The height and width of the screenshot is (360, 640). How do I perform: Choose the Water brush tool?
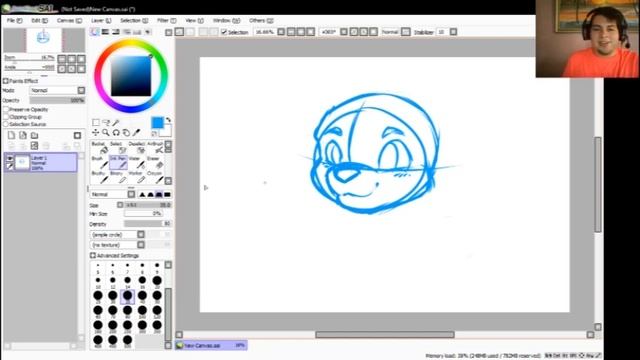(x=136, y=162)
